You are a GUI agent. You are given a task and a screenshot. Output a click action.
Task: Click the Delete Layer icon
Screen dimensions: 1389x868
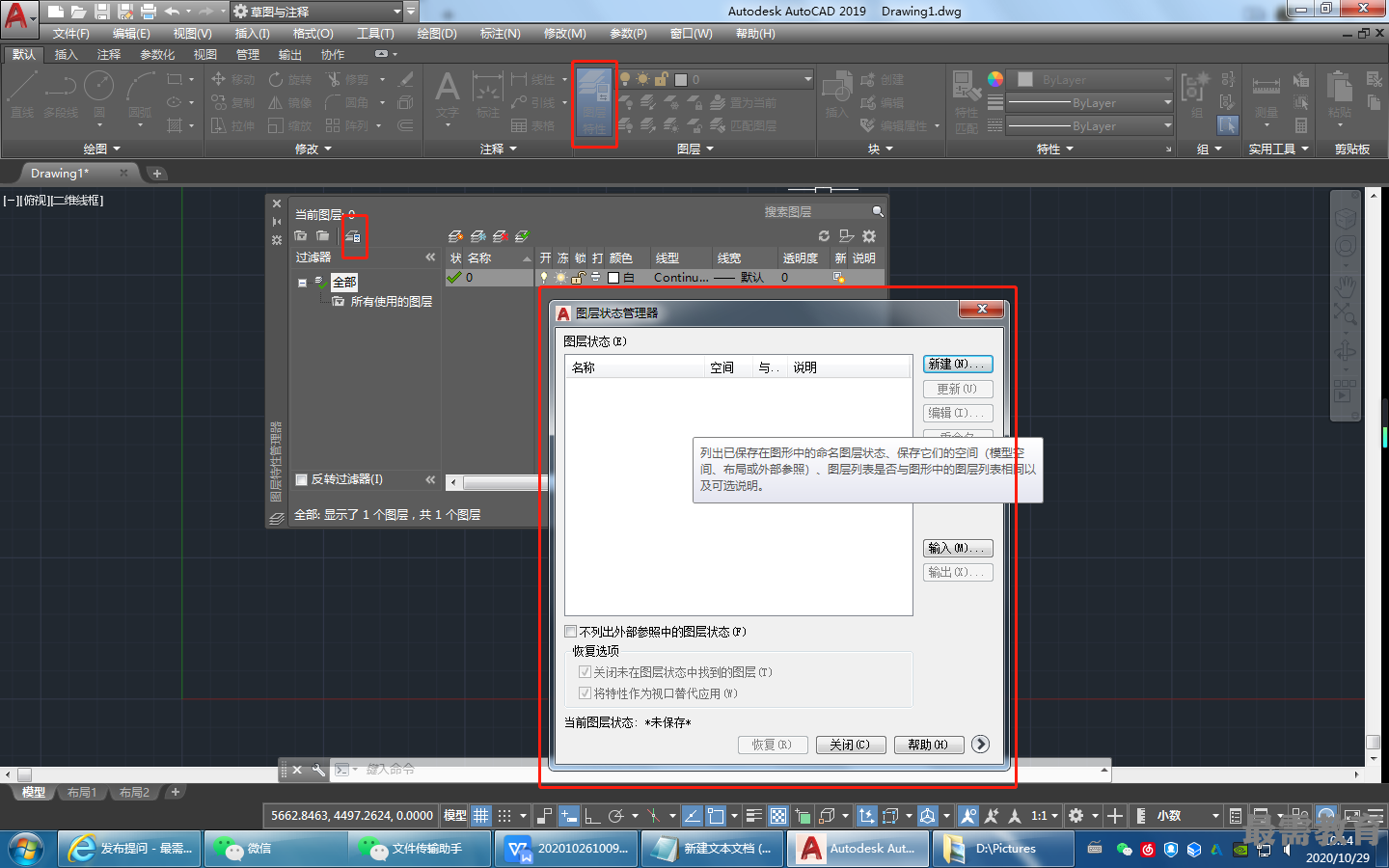pos(500,236)
